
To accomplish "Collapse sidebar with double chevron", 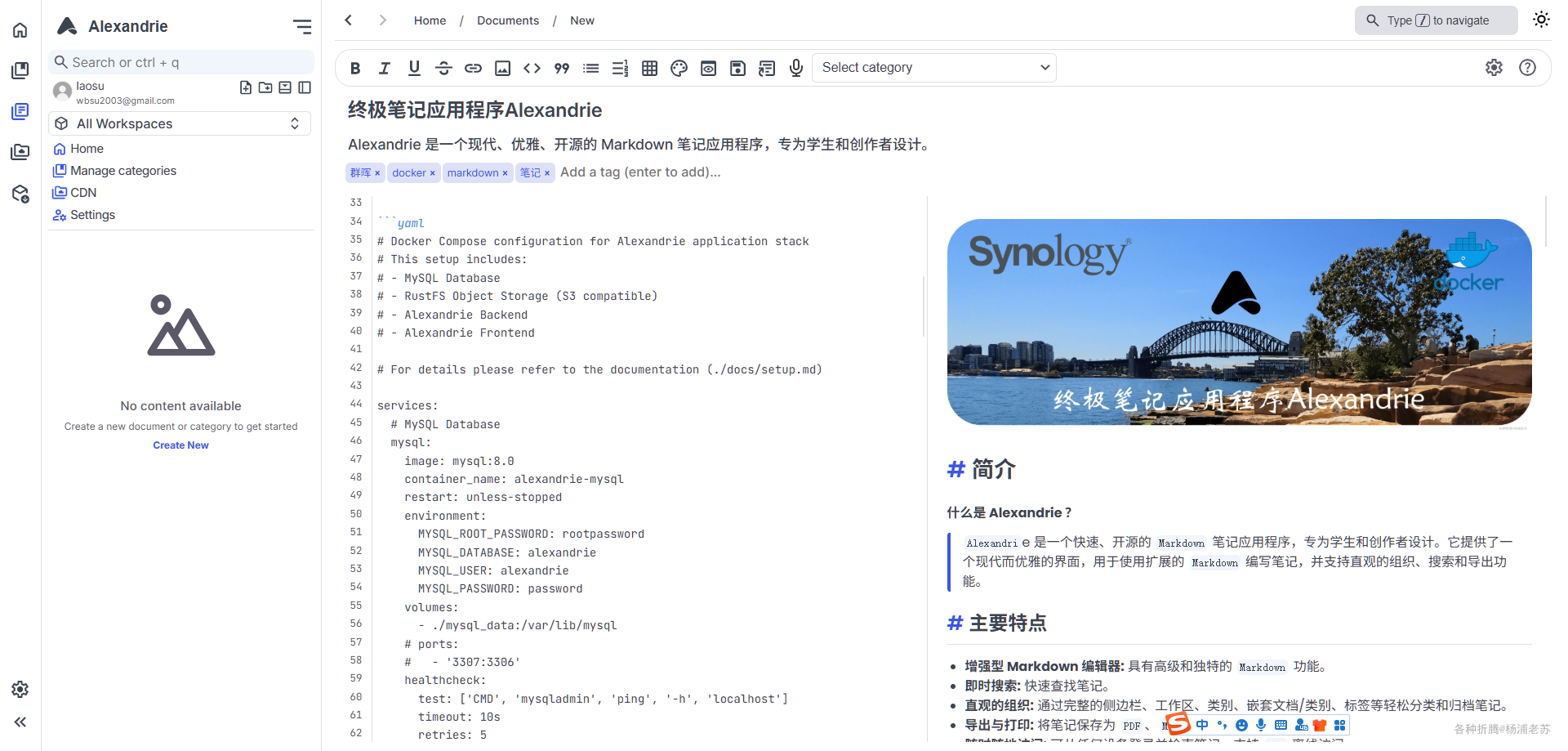I will point(20,722).
